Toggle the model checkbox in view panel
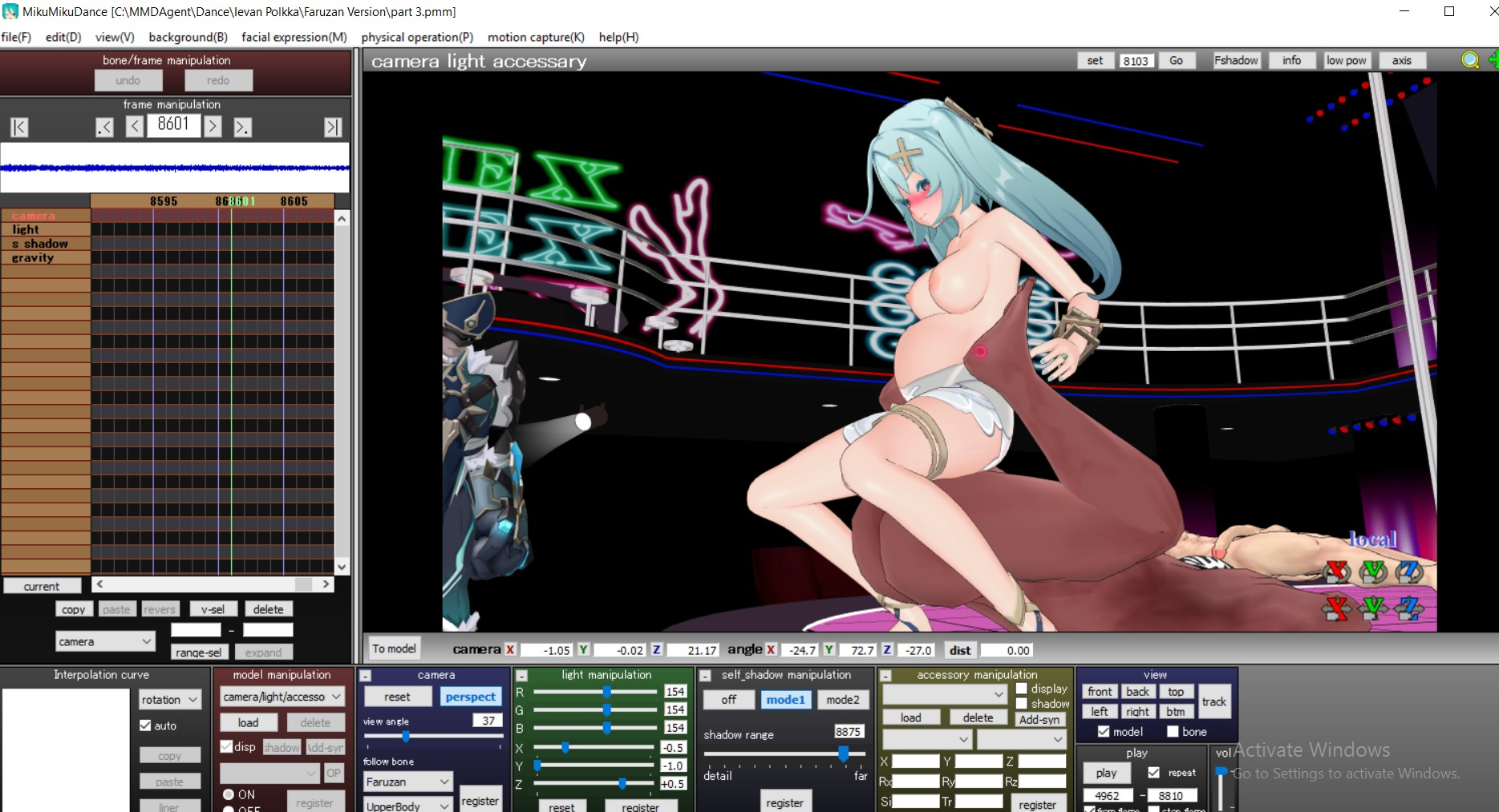This screenshot has height=812, width=1499. point(1104,731)
